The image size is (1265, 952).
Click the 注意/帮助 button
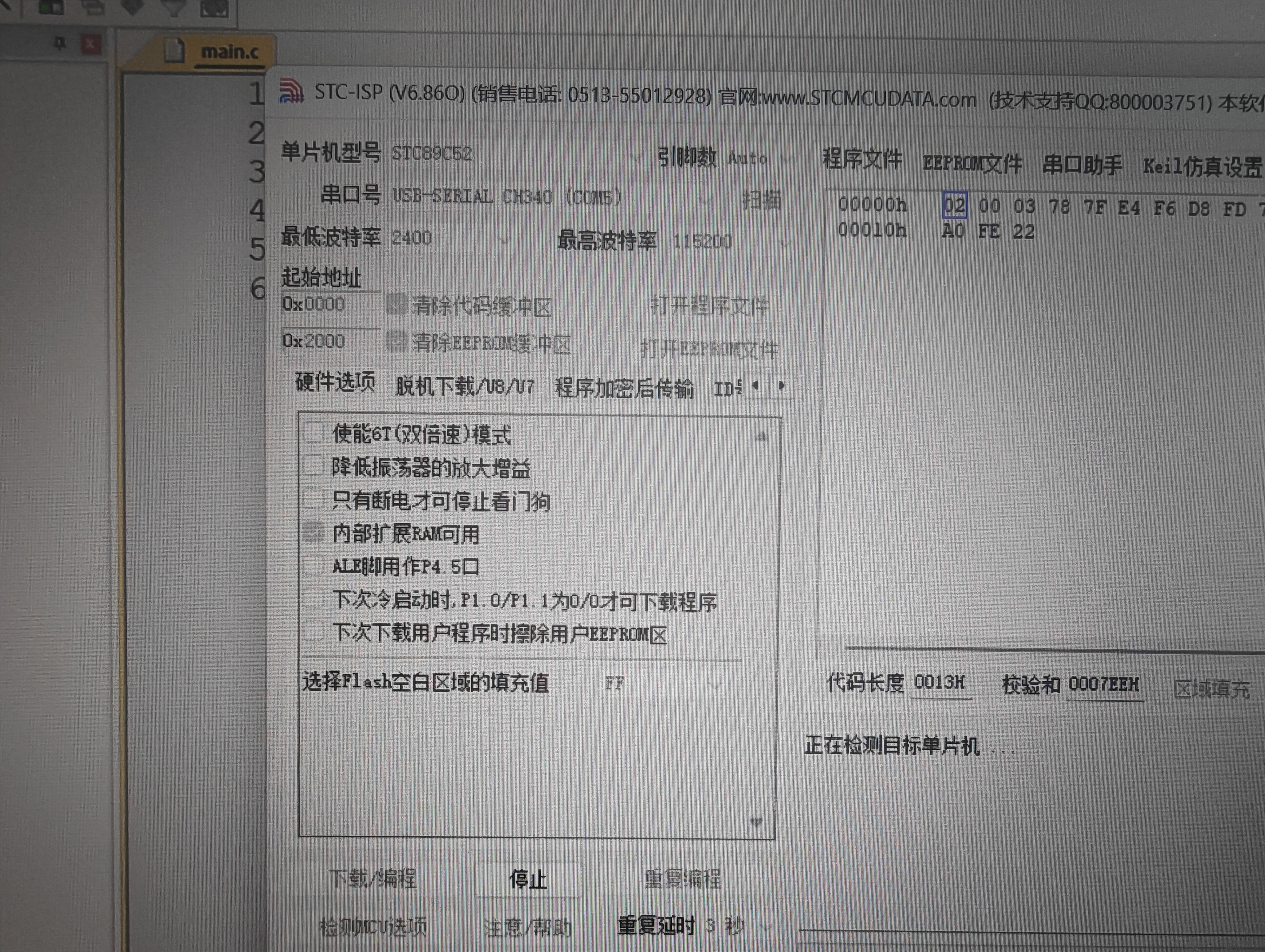tap(528, 927)
